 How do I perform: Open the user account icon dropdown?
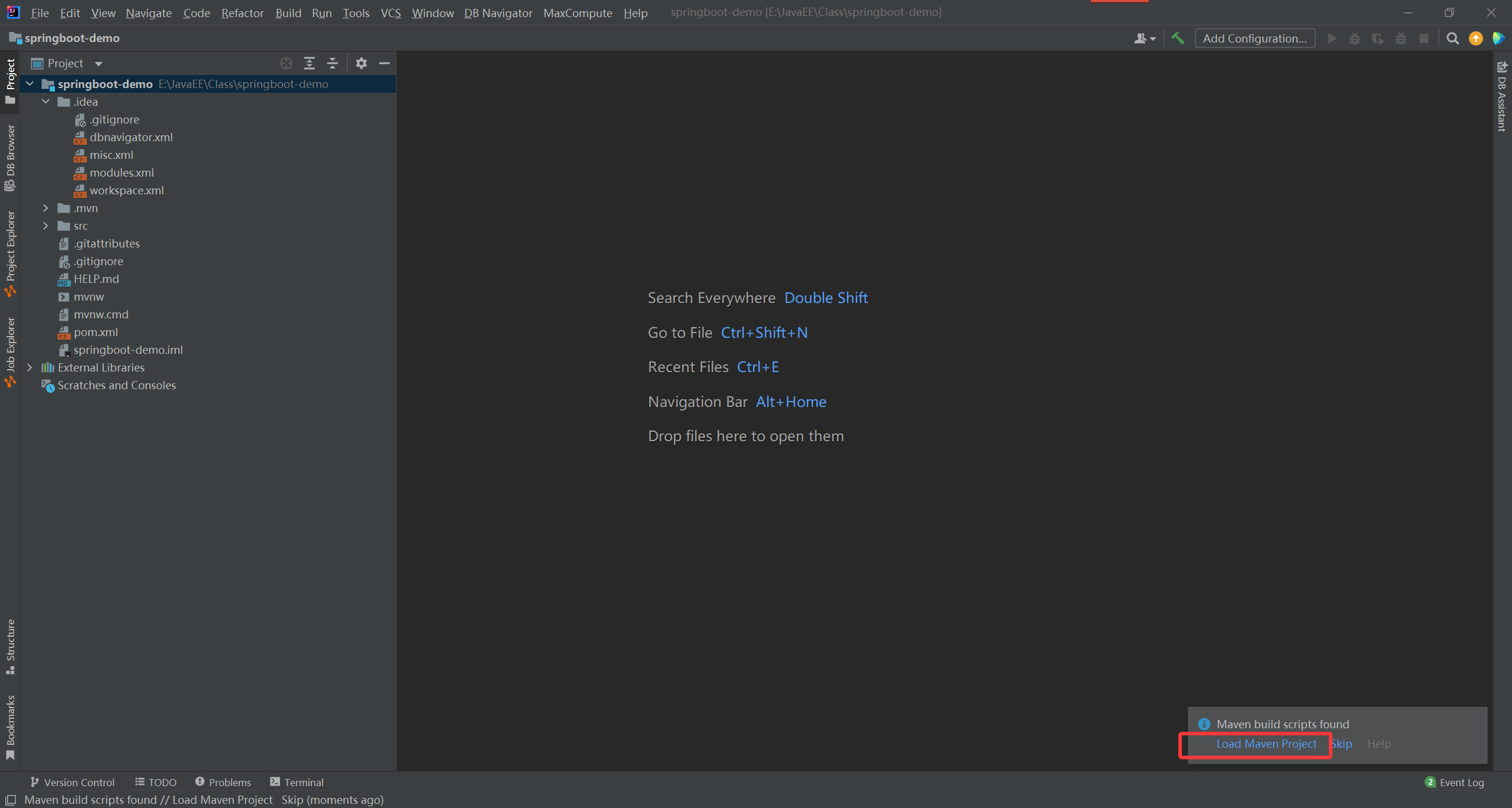[1145, 38]
